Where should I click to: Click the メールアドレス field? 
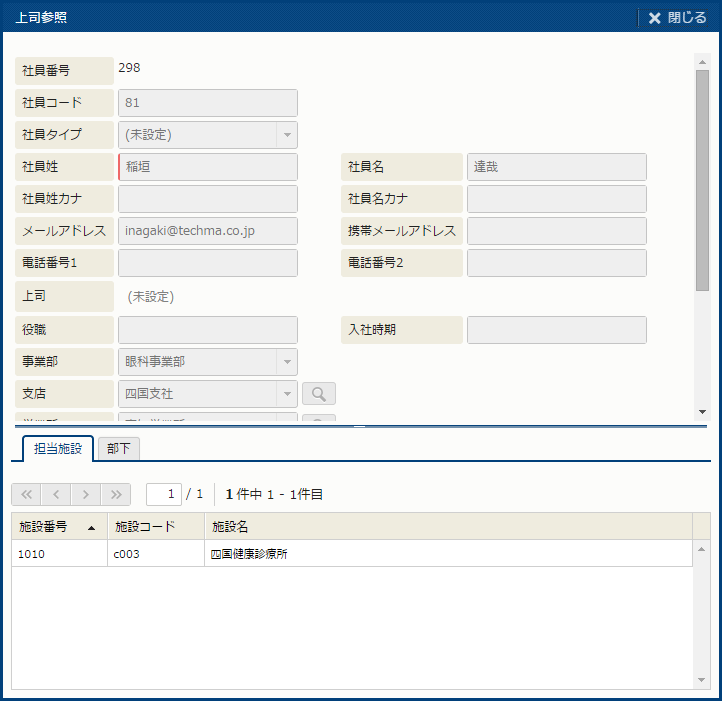click(x=208, y=231)
